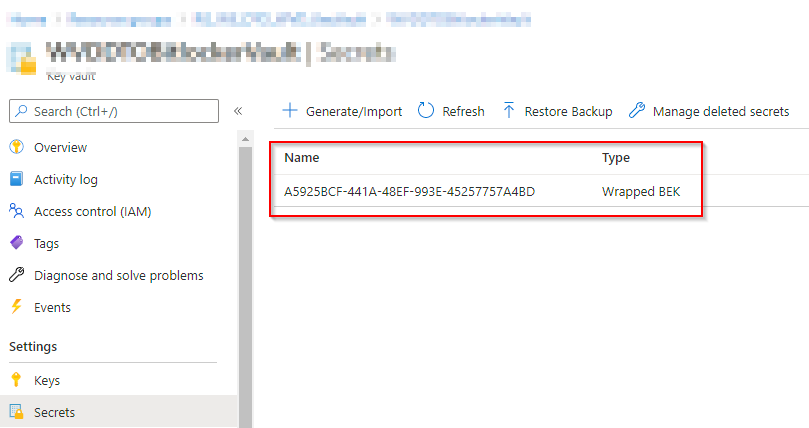This screenshot has height=428, width=809.
Task: Click the Overview lightbulb icon
Action: click(16, 147)
